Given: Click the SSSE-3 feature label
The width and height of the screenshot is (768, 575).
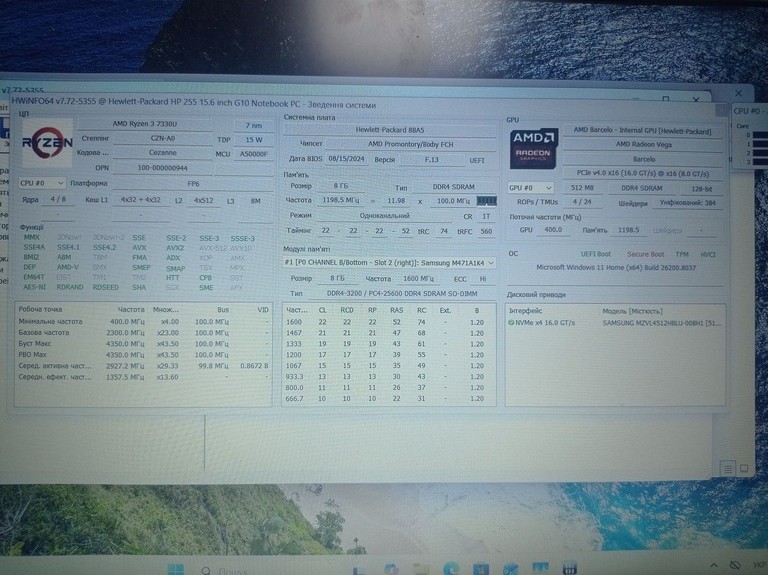Looking at the screenshot, I should pyautogui.click(x=242, y=239).
